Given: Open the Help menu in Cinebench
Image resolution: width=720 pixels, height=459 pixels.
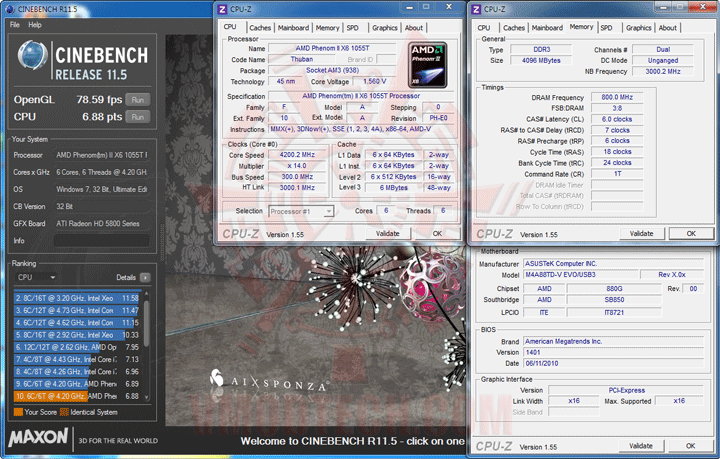Looking at the screenshot, I should (x=35, y=25).
